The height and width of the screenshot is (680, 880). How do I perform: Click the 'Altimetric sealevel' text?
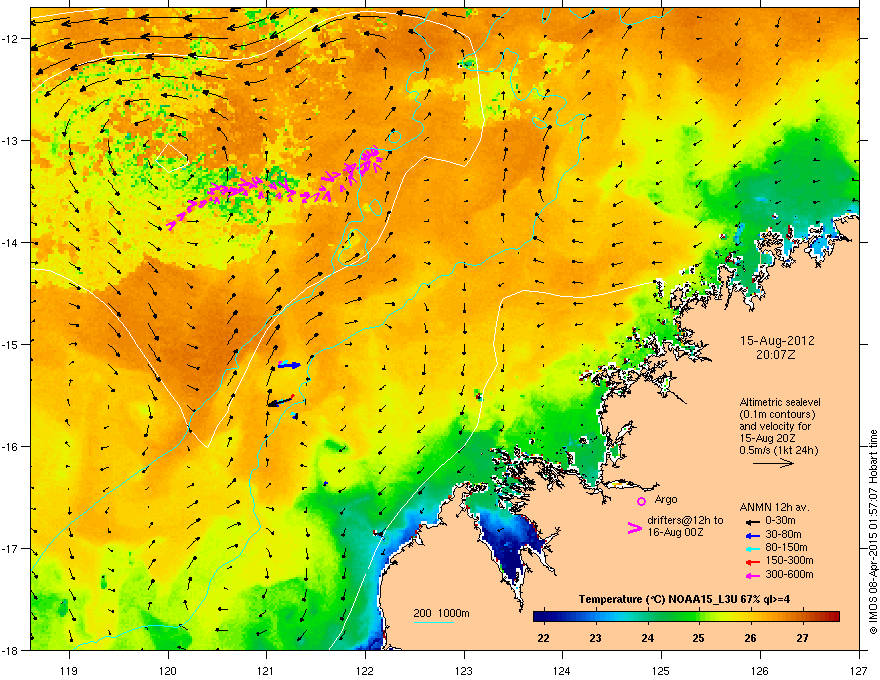click(x=780, y=402)
